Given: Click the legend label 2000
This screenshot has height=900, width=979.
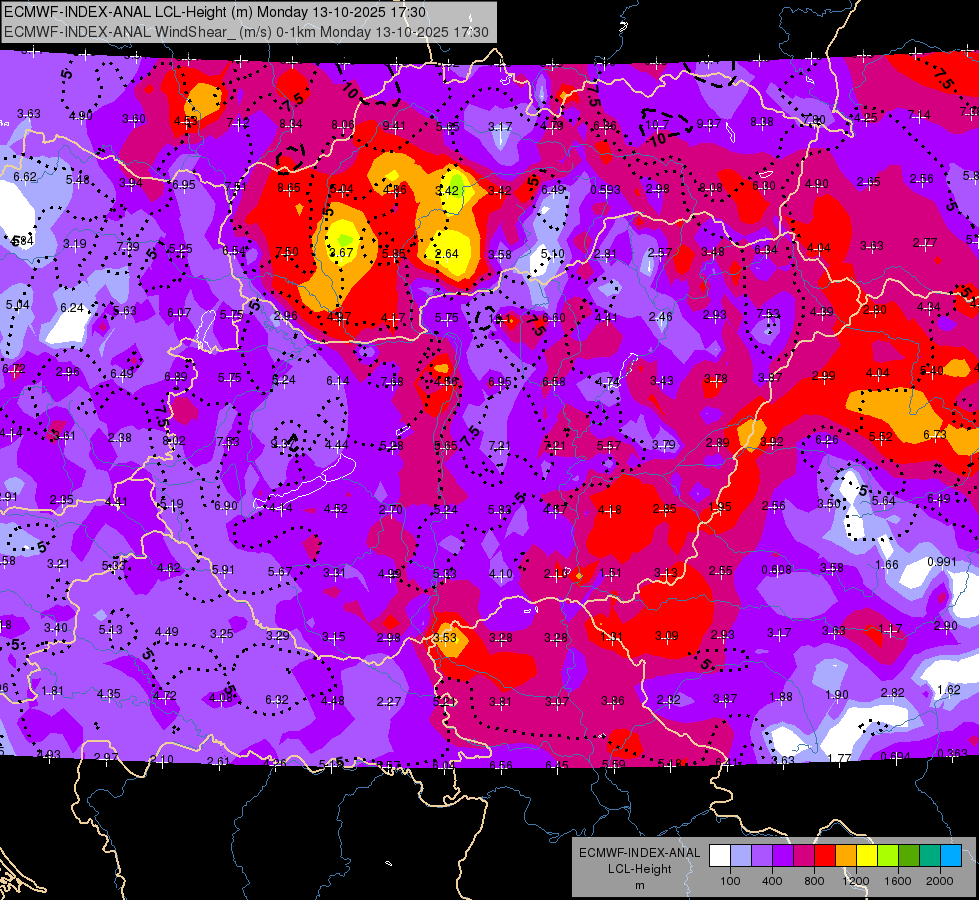Looking at the screenshot, I should click(x=940, y=881).
